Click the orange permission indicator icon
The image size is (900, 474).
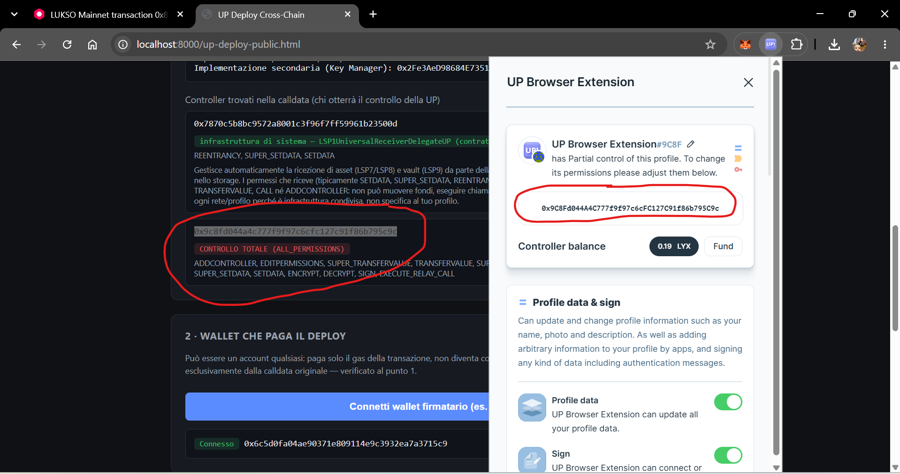pos(738,158)
